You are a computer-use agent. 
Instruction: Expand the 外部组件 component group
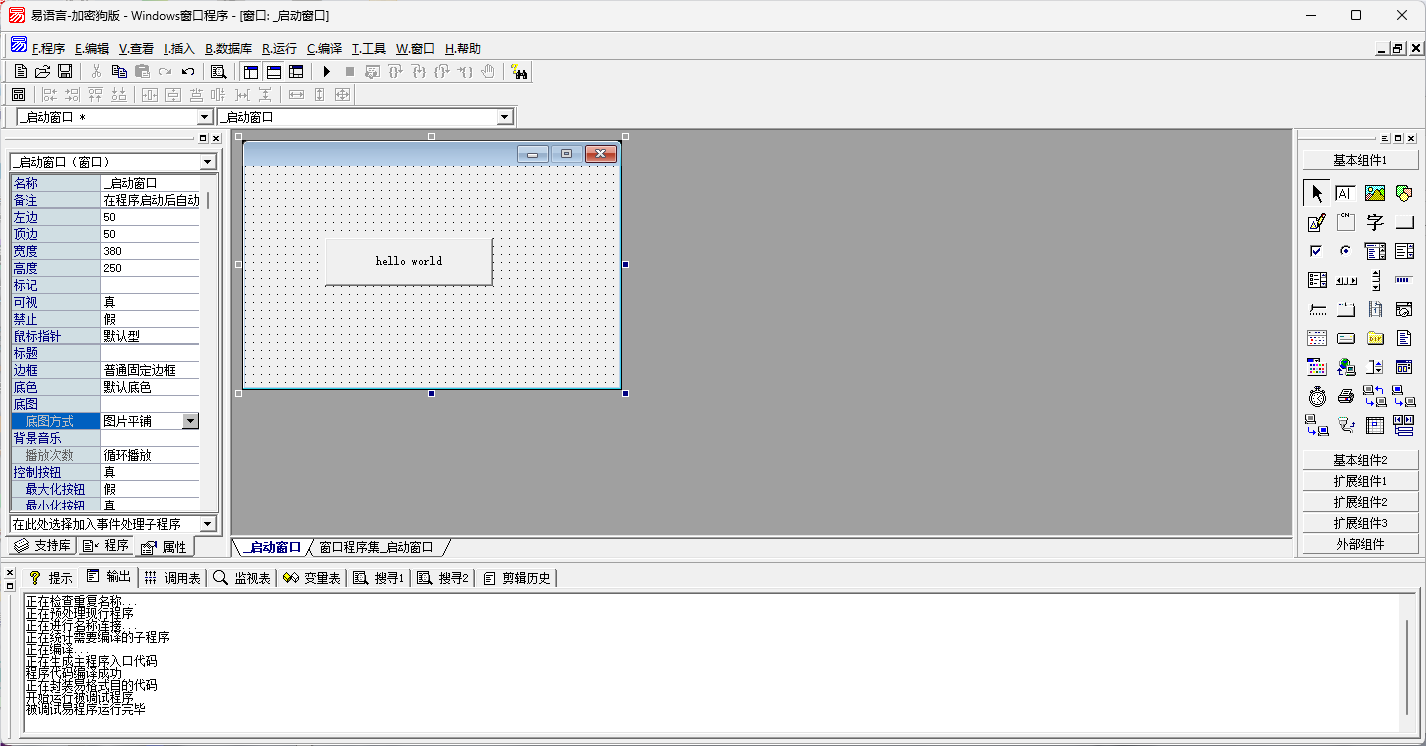(1360, 544)
